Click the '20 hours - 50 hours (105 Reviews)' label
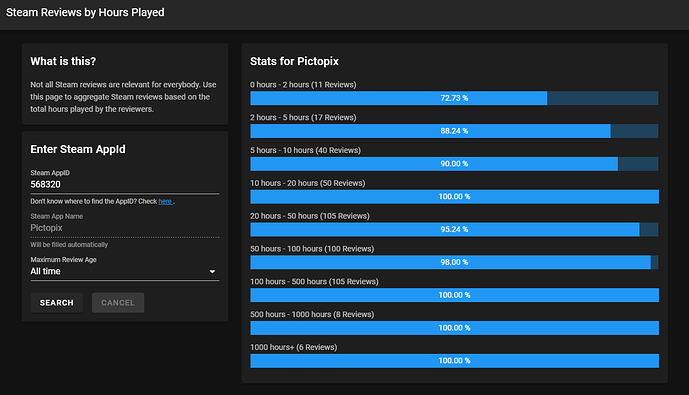Image resolution: width=689 pixels, height=395 pixels. (x=310, y=216)
